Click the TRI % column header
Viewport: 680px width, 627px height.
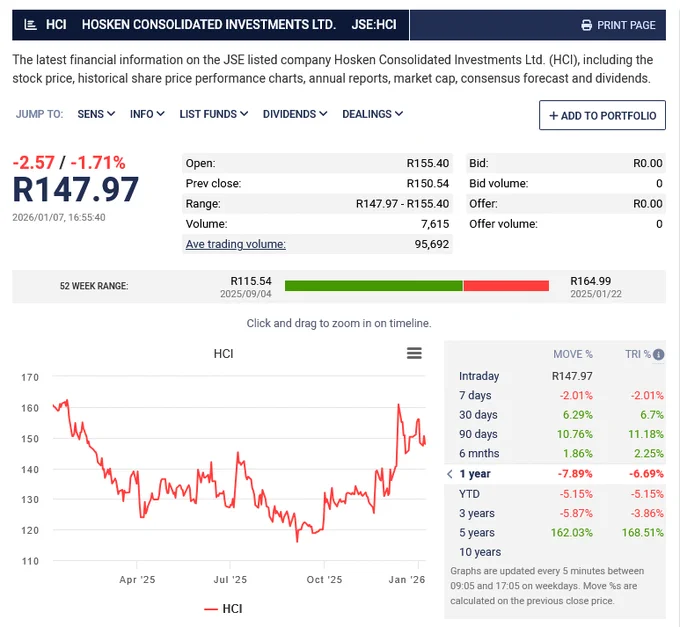(638, 354)
